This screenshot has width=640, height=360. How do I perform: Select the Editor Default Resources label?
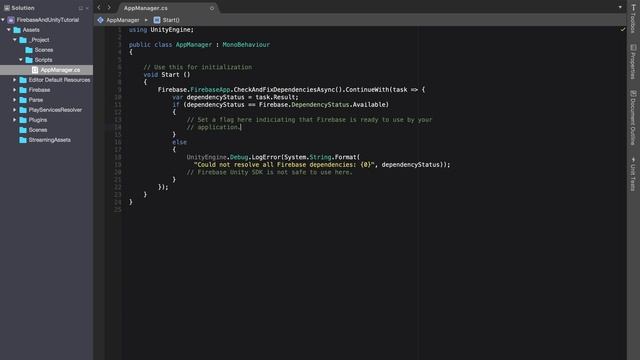(x=59, y=80)
